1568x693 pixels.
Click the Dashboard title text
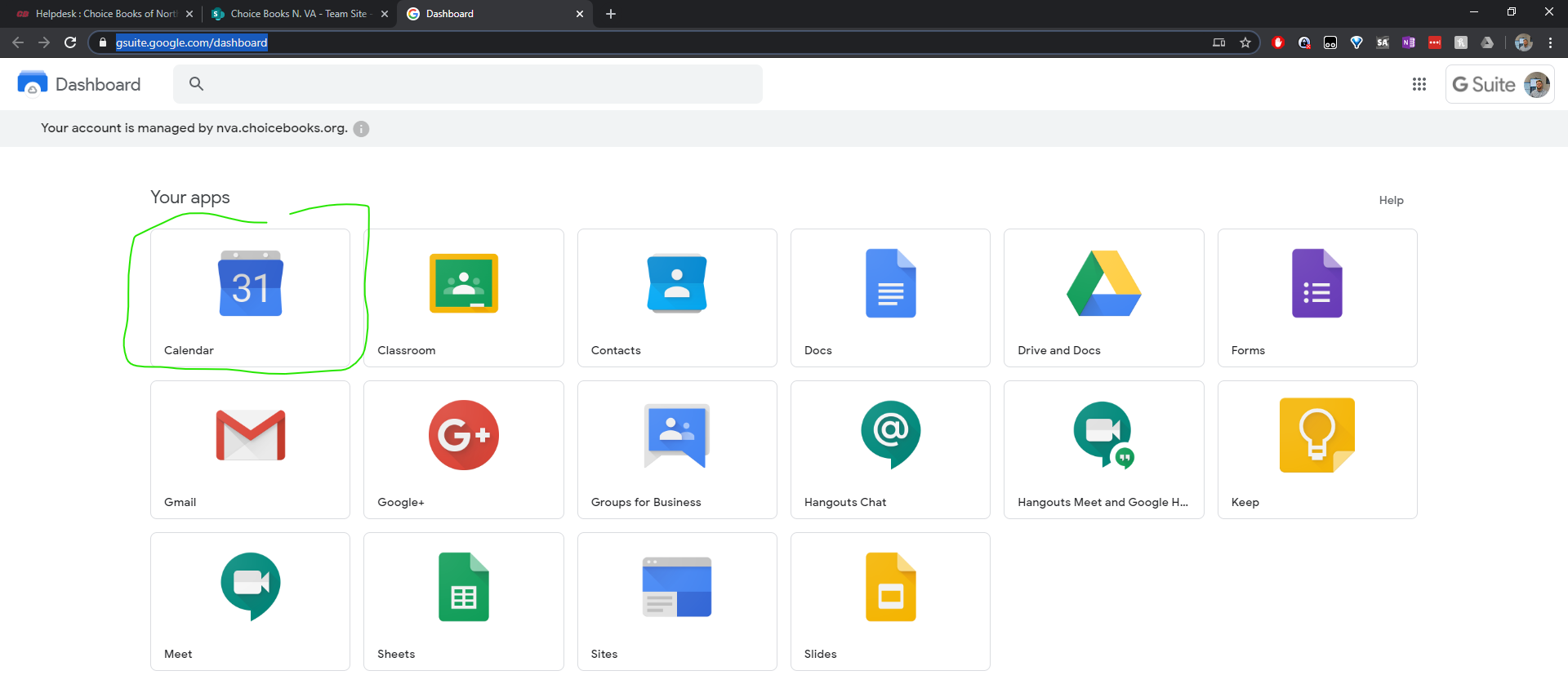(98, 84)
